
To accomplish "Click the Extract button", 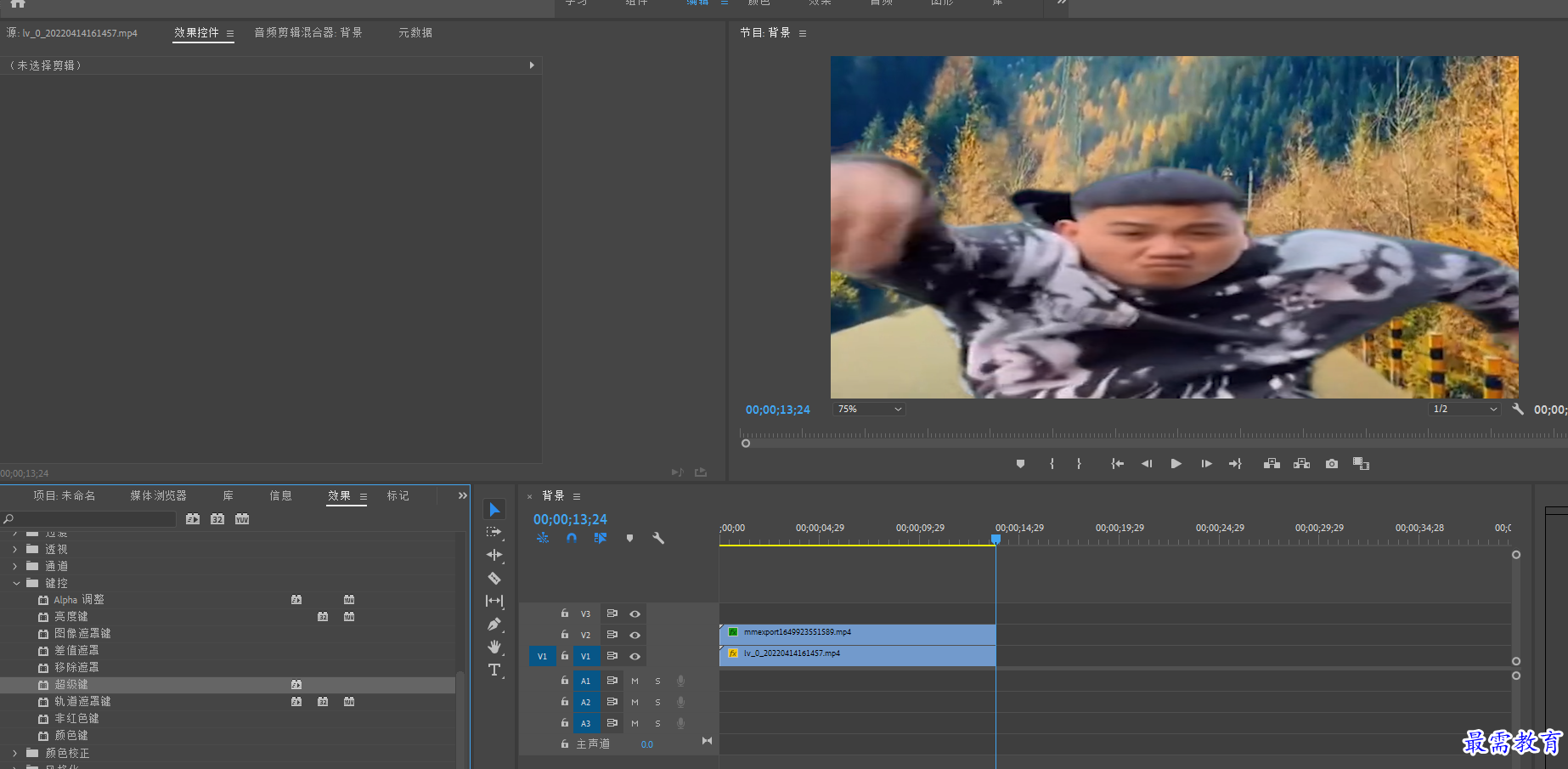I will 1301,464.
